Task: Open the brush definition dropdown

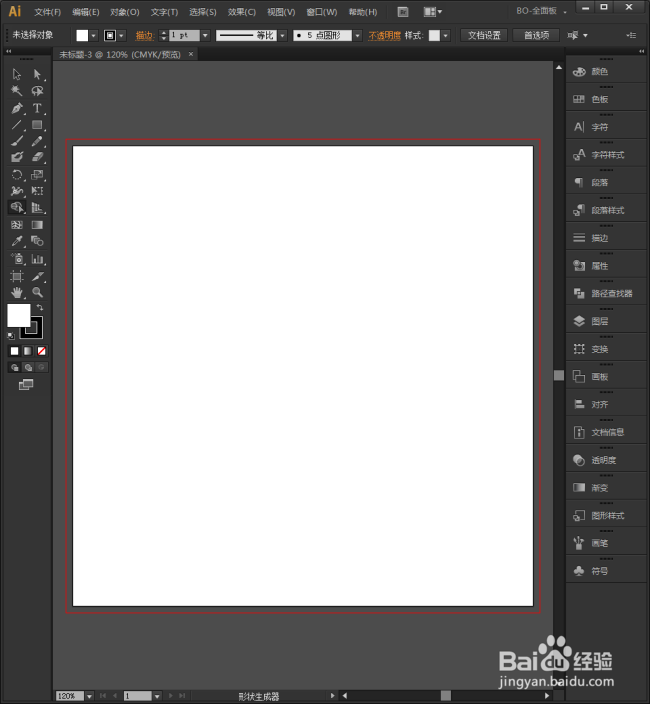Action: tap(357, 35)
